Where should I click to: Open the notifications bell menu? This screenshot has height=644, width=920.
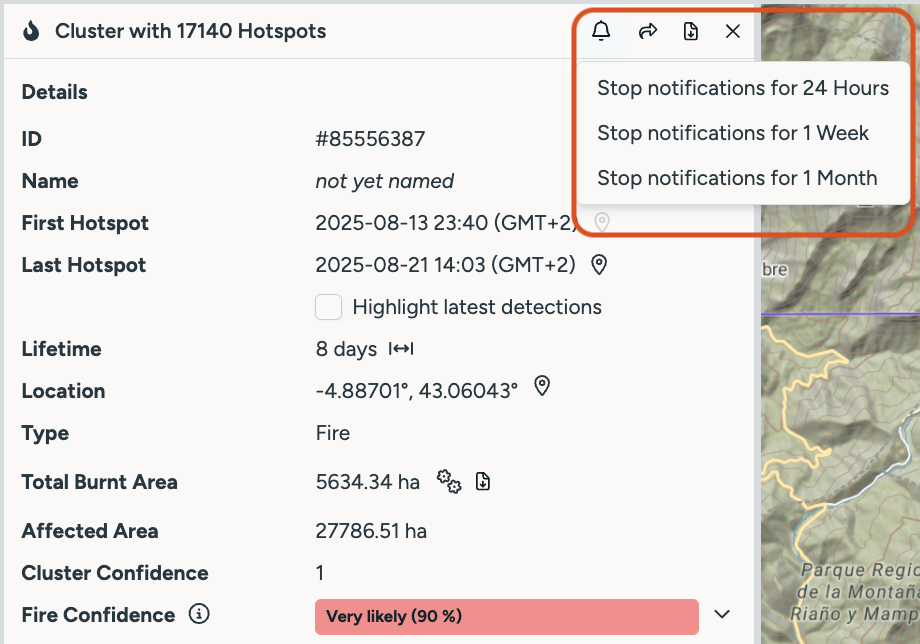(x=601, y=31)
